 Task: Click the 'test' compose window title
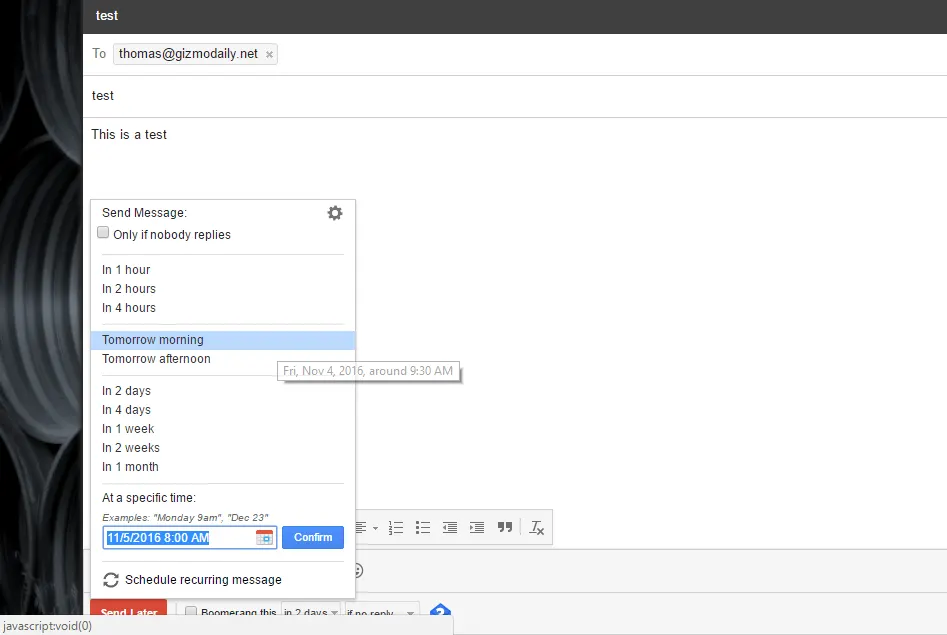[x=107, y=16]
